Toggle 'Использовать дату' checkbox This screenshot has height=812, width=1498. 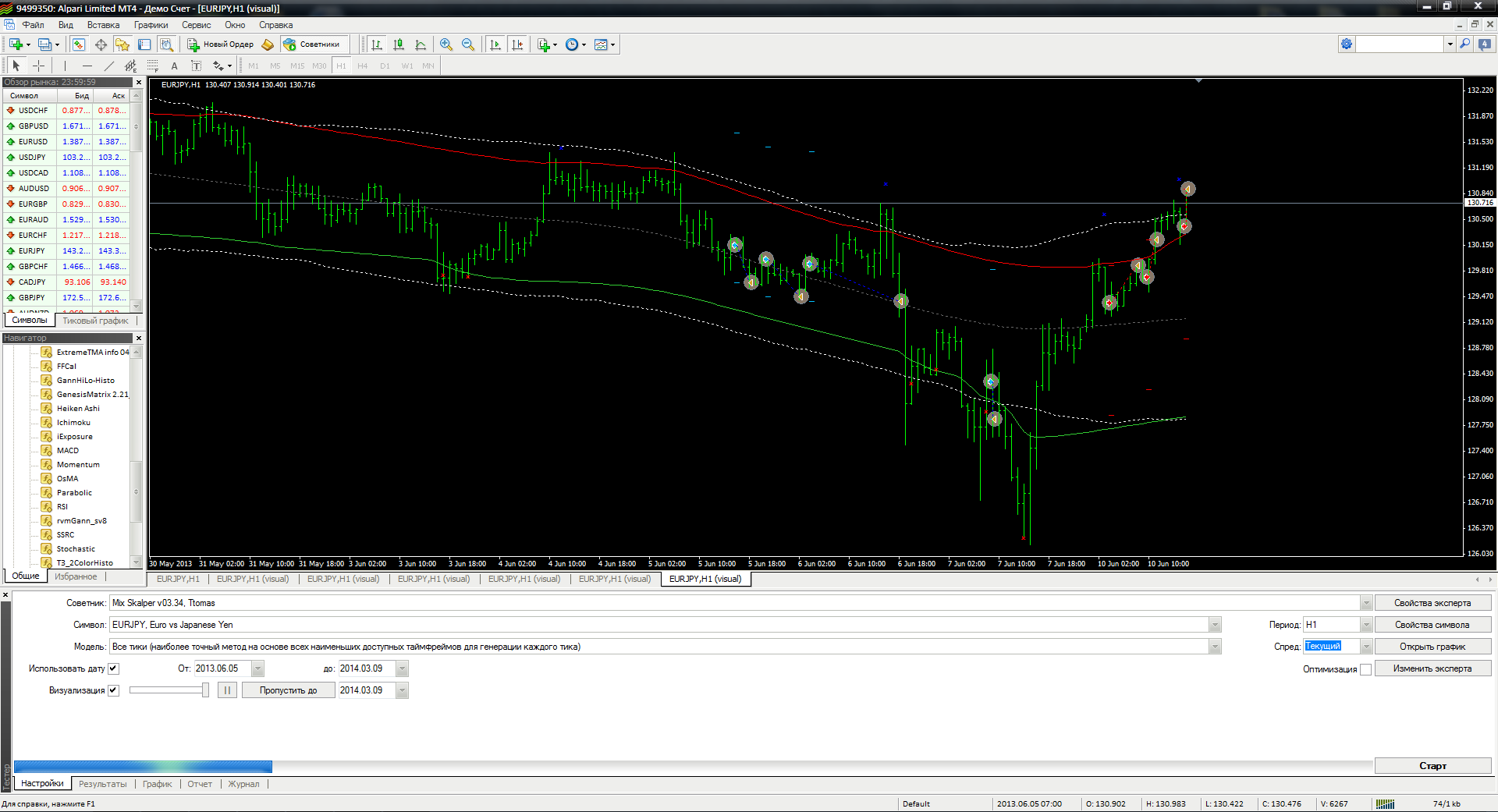pyautogui.click(x=113, y=668)
